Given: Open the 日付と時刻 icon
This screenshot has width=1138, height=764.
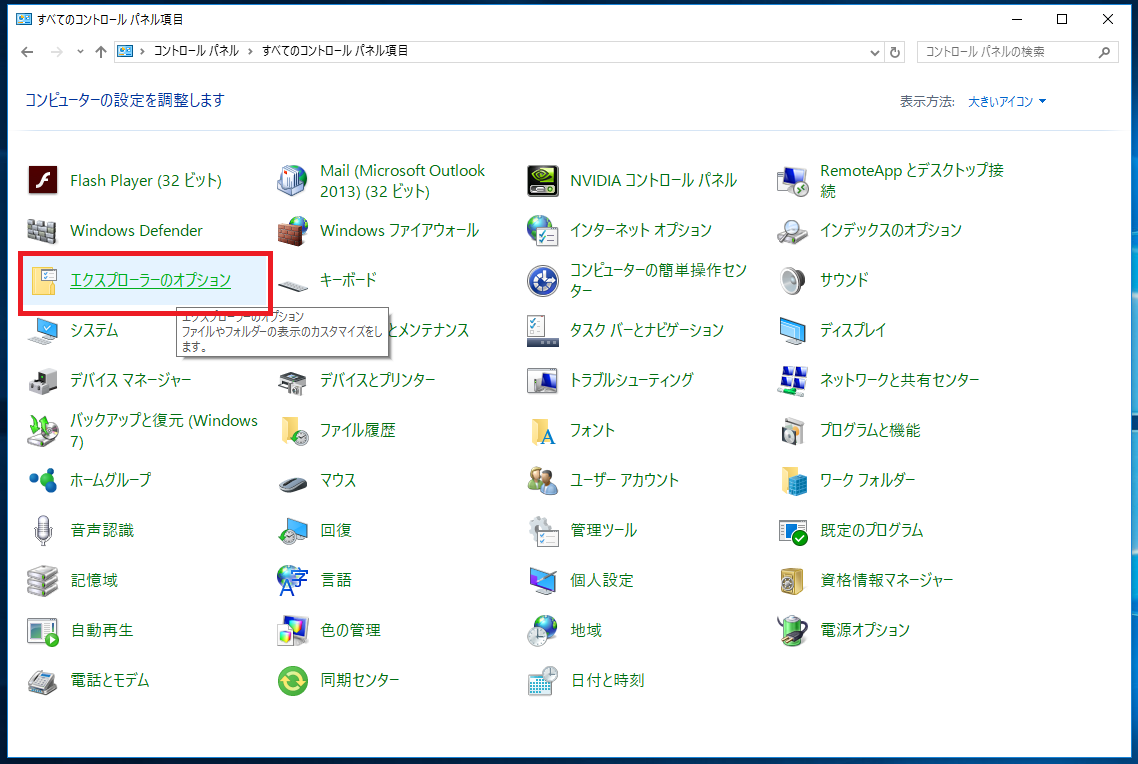Looking at the screenshot, I should pos(543,681).
